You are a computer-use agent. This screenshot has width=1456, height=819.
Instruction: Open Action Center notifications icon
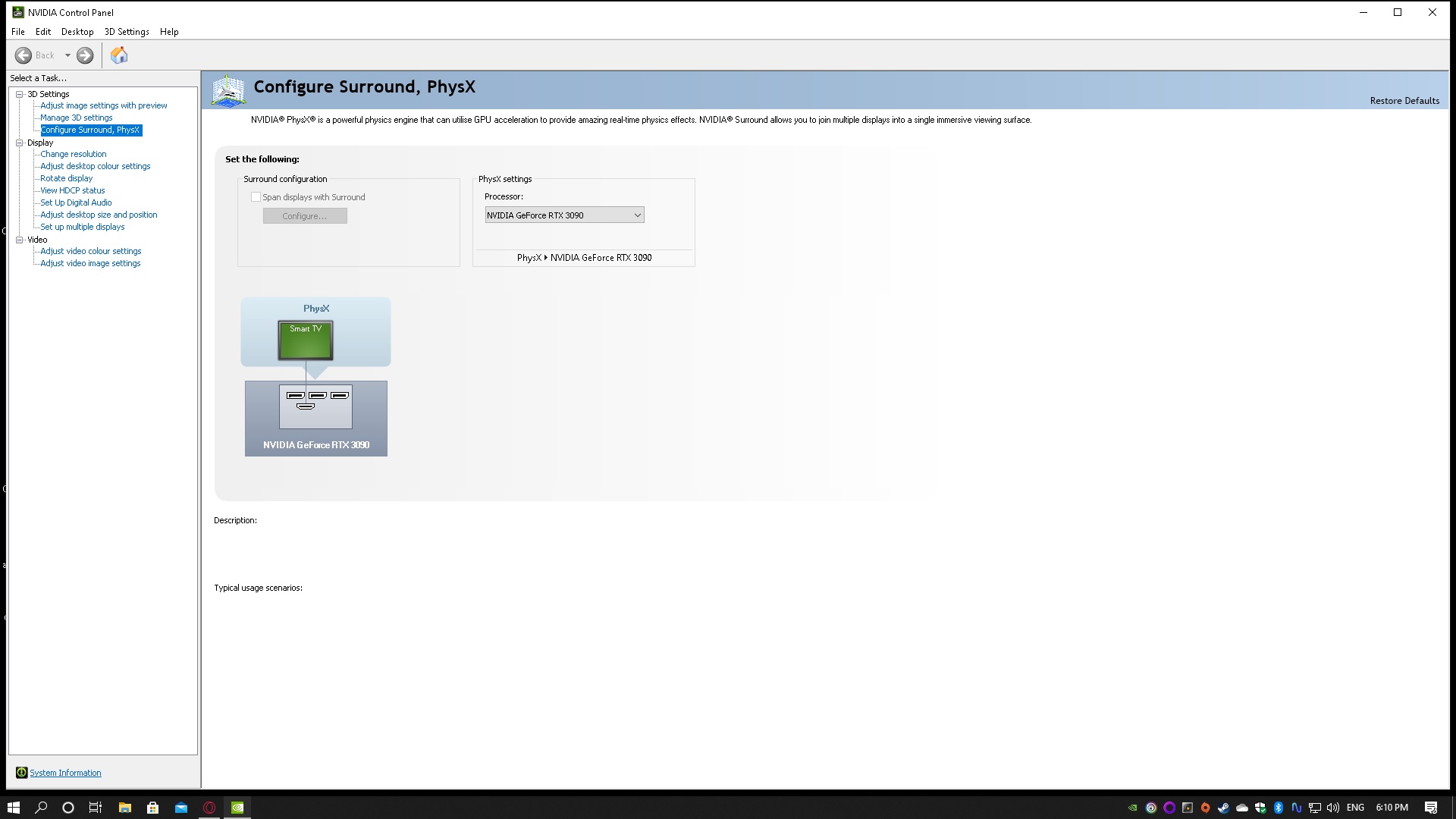1431,808
